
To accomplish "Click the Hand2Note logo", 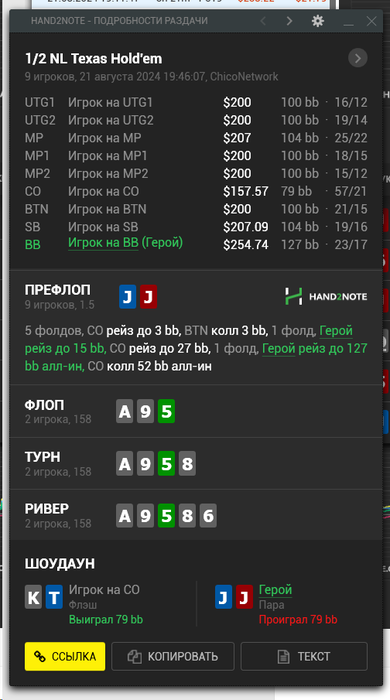I will 326,296.
